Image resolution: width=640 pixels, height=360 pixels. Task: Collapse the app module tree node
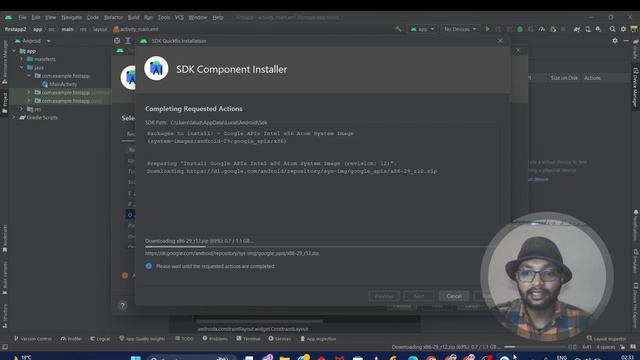(14, 51)
